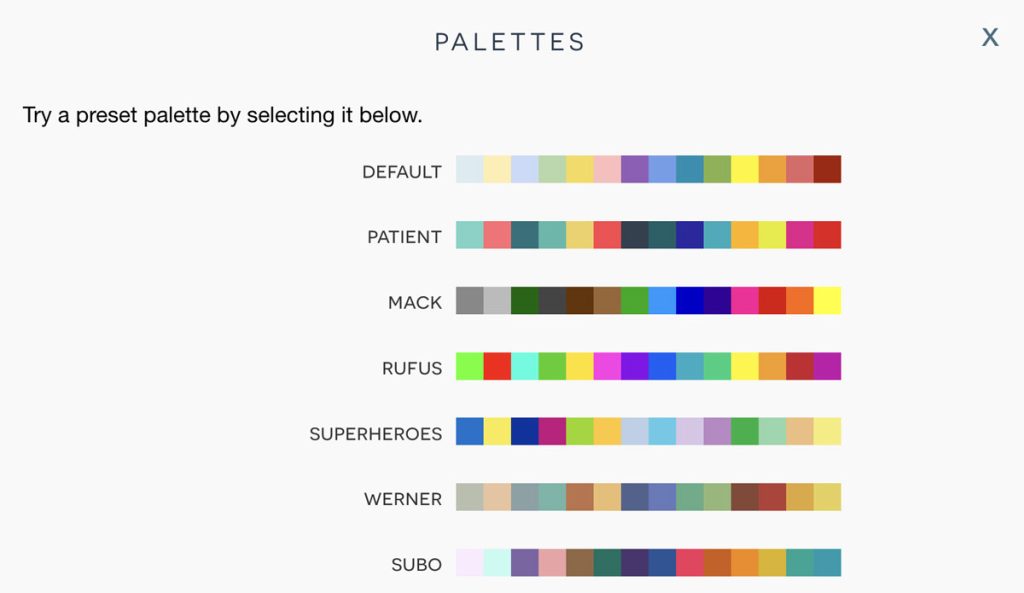Click the blue swatch starting the SUPERHEROES strip

(469, 433)
